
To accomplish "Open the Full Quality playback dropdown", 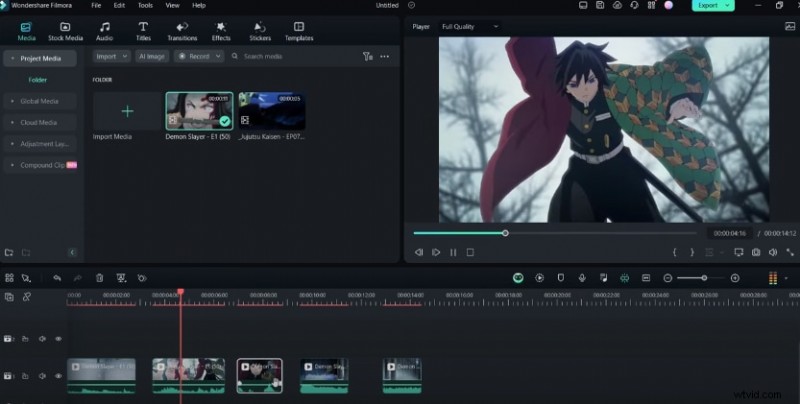I will pos(469,27).
